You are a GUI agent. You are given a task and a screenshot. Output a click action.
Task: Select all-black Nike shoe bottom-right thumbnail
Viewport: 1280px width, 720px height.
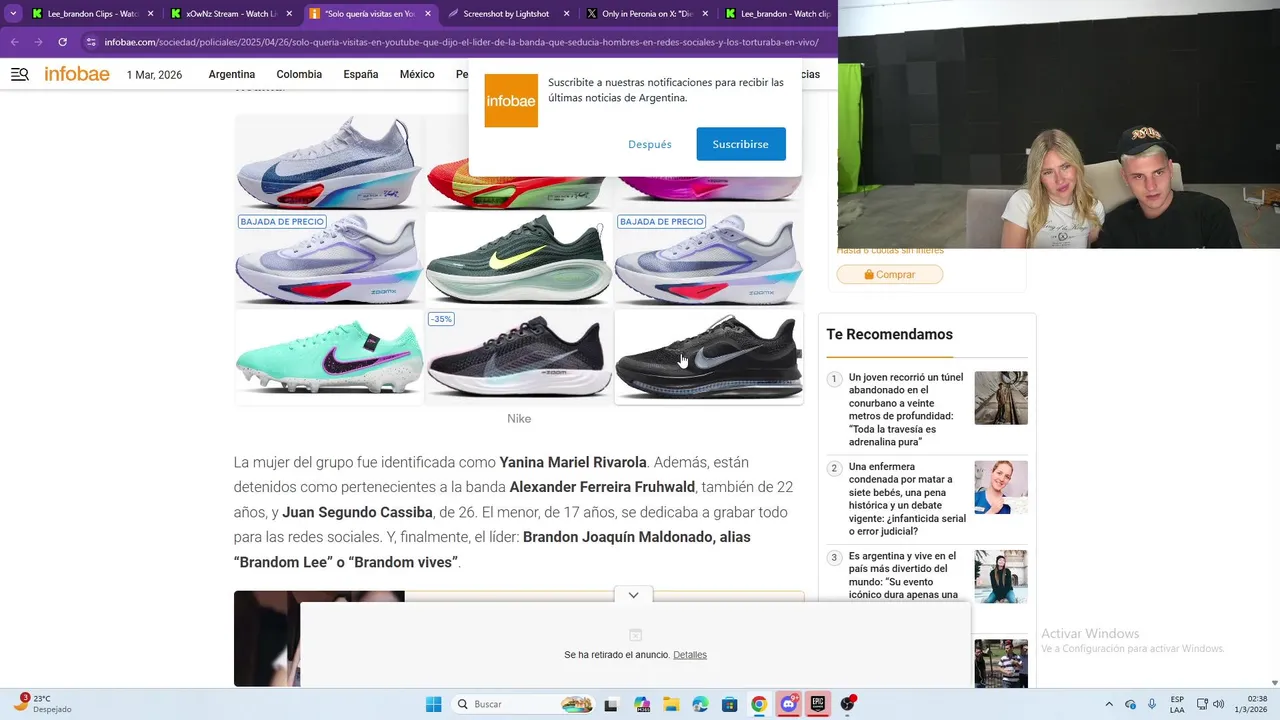(x=709, y=356)
